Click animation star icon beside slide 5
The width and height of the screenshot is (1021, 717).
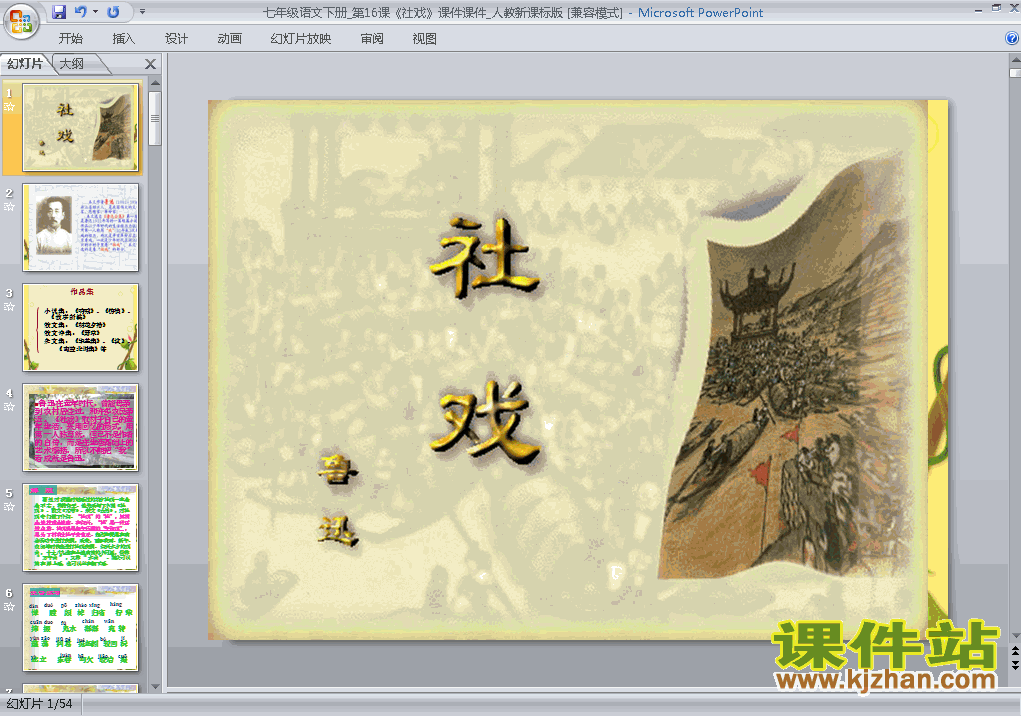[9, 507]
